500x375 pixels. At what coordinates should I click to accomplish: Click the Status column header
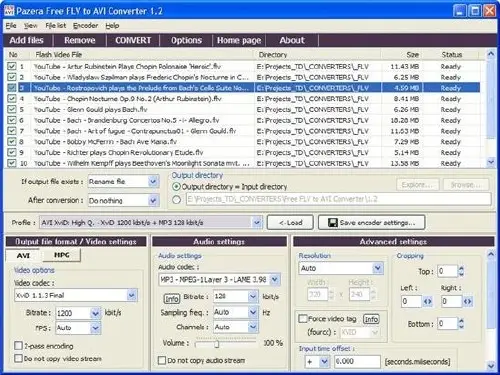coord(452,55)
